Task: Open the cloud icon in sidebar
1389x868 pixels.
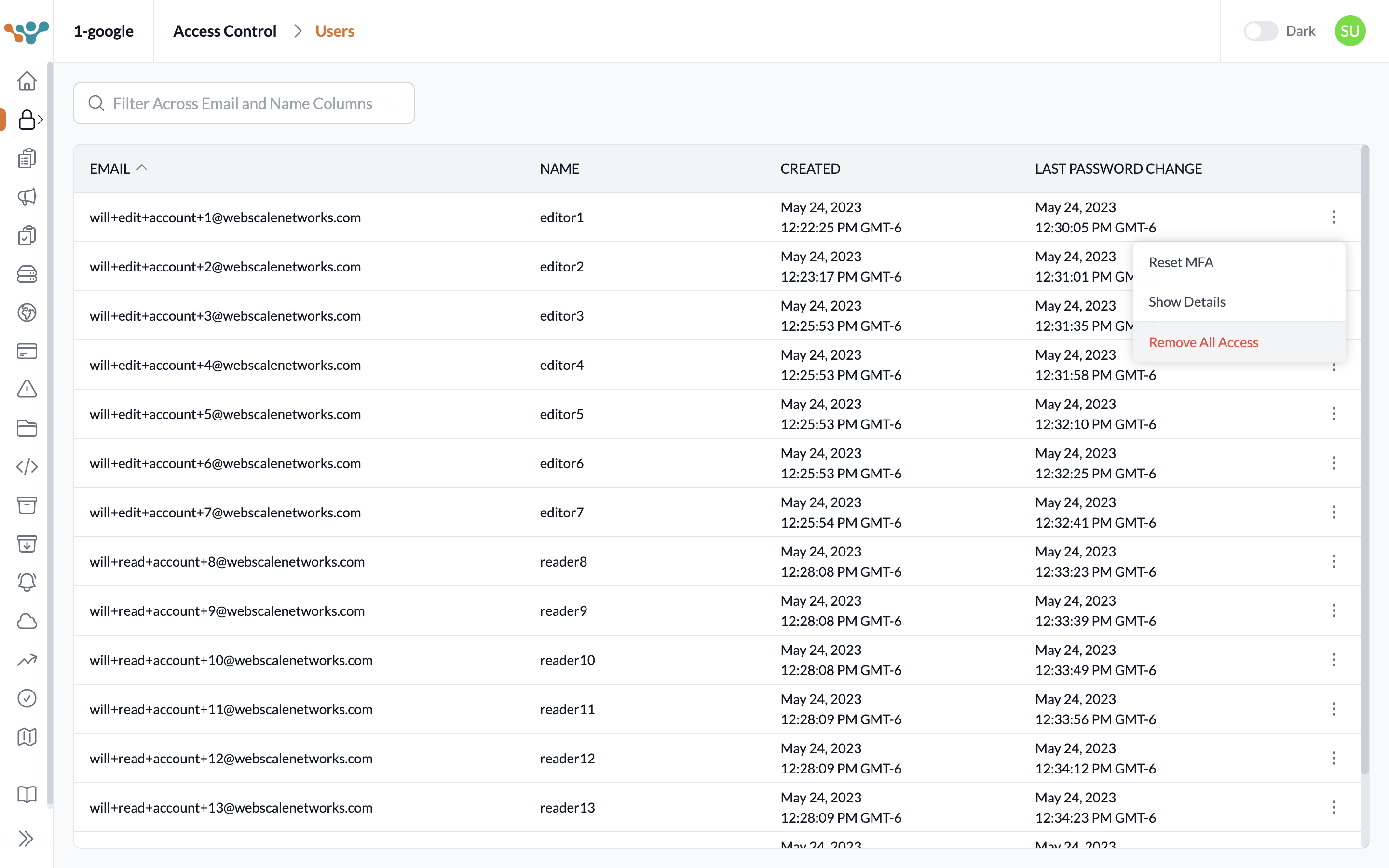Action: tap(27, 621)
